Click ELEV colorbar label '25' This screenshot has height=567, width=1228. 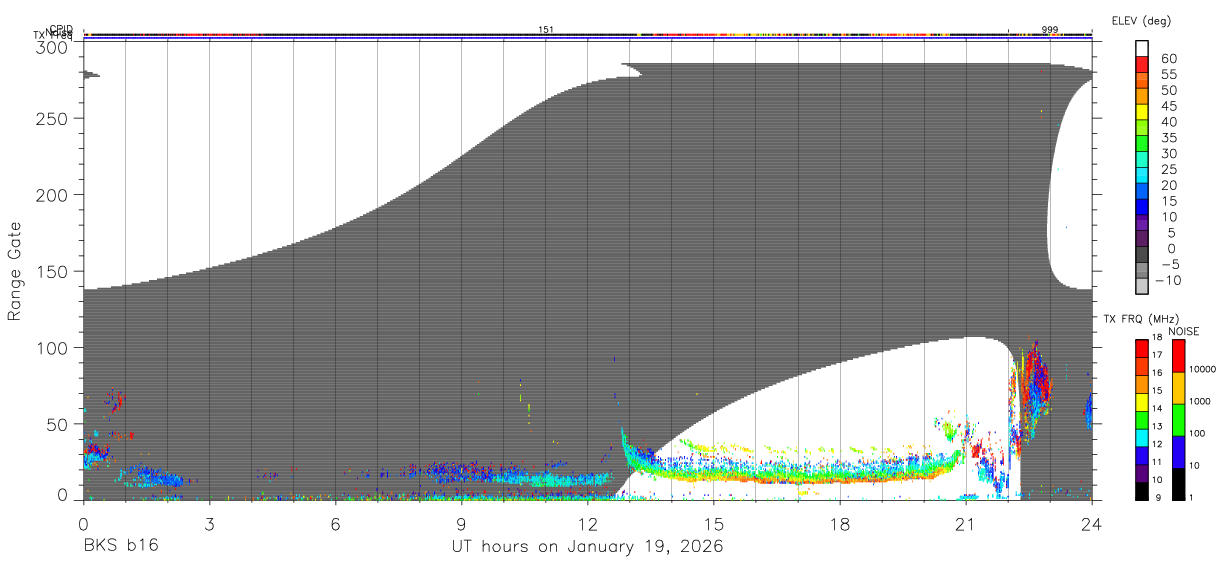1169,169
